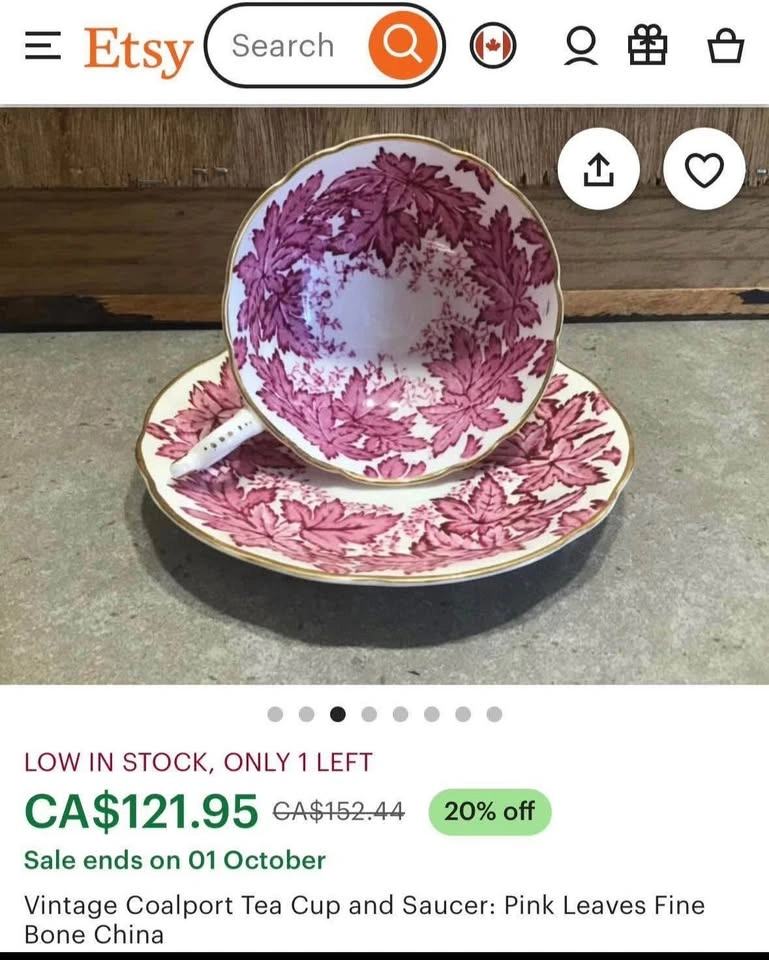The width and height of the screenshot is (769, 960).
Task: Click the Vintage Coalport Tea Cup title
Action: [364, 920]
